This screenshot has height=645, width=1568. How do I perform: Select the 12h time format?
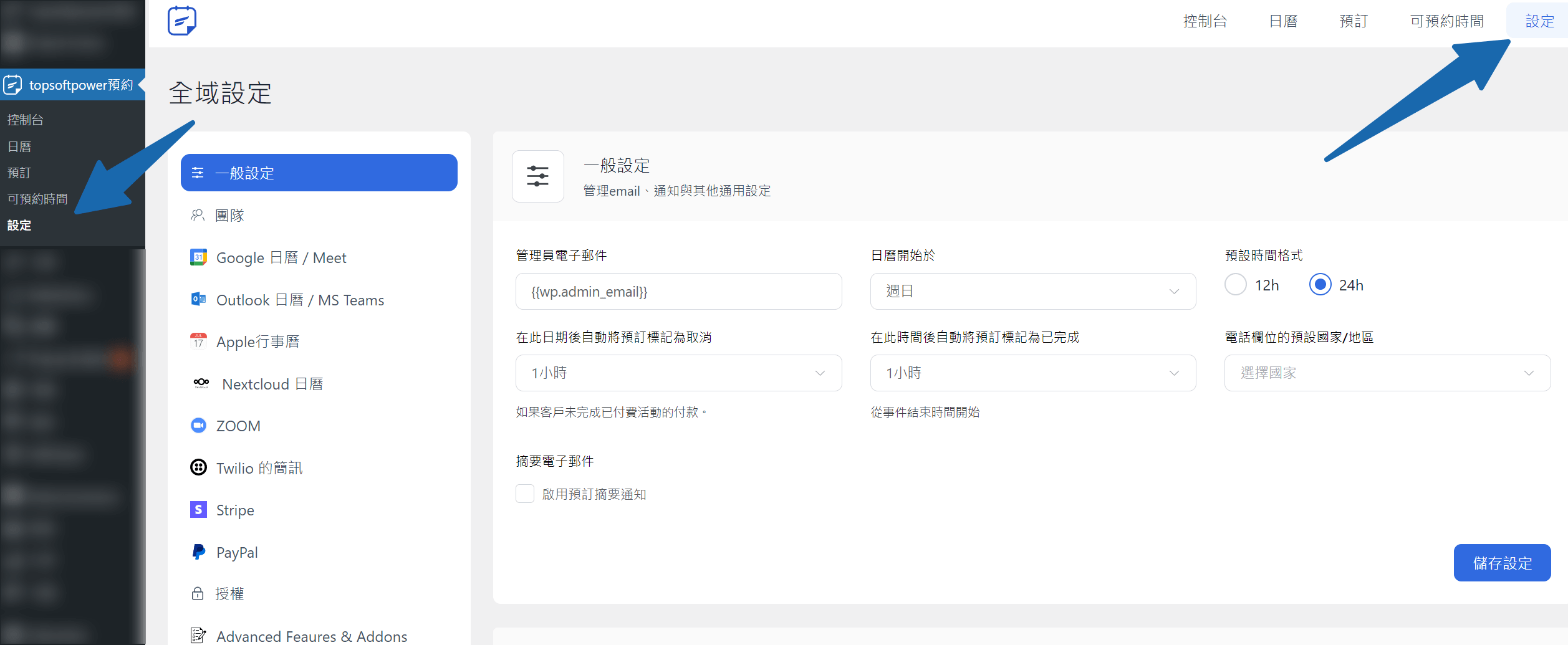[1235, 285]
